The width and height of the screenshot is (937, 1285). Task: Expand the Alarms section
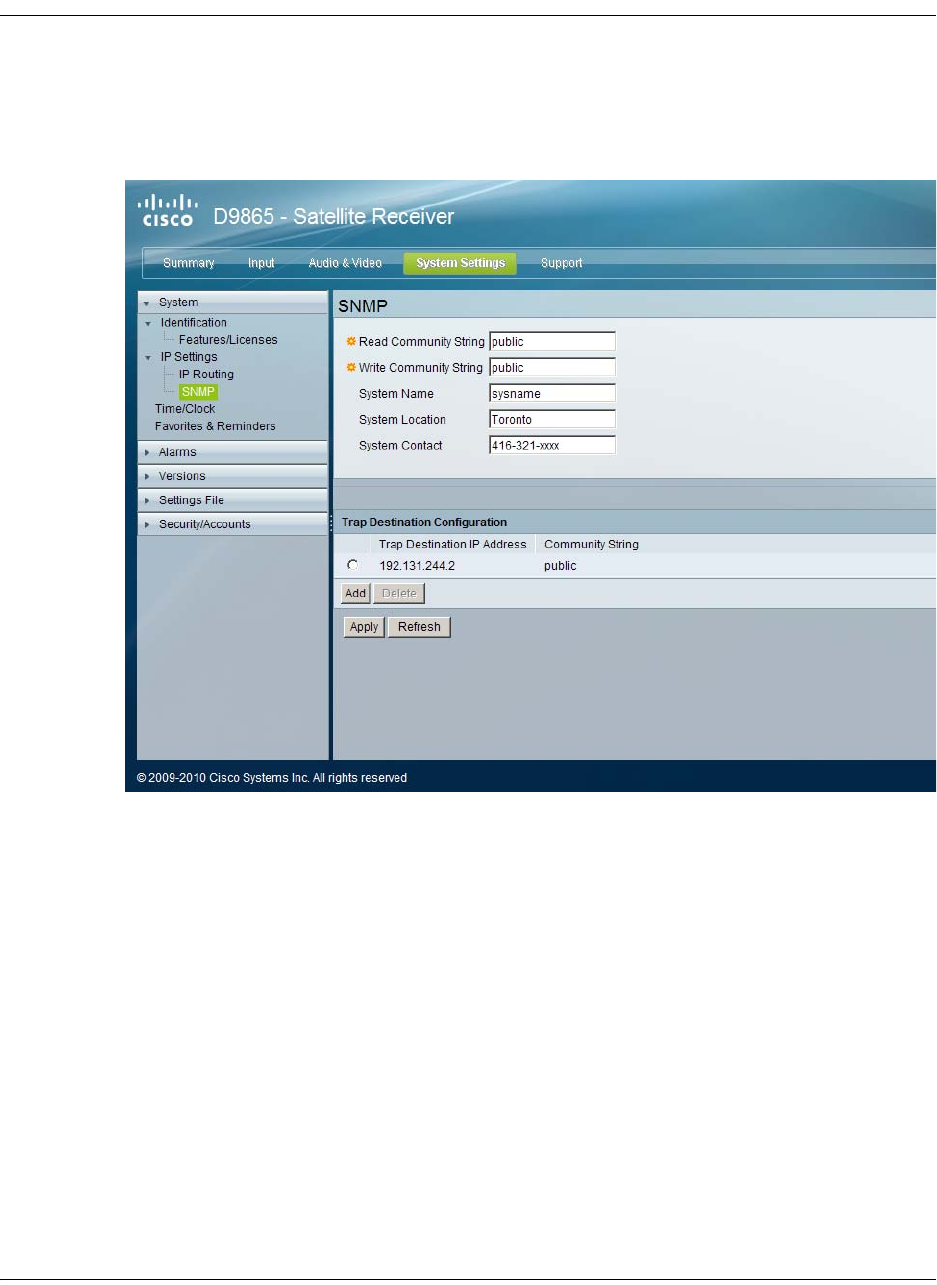tap(232, 452)
